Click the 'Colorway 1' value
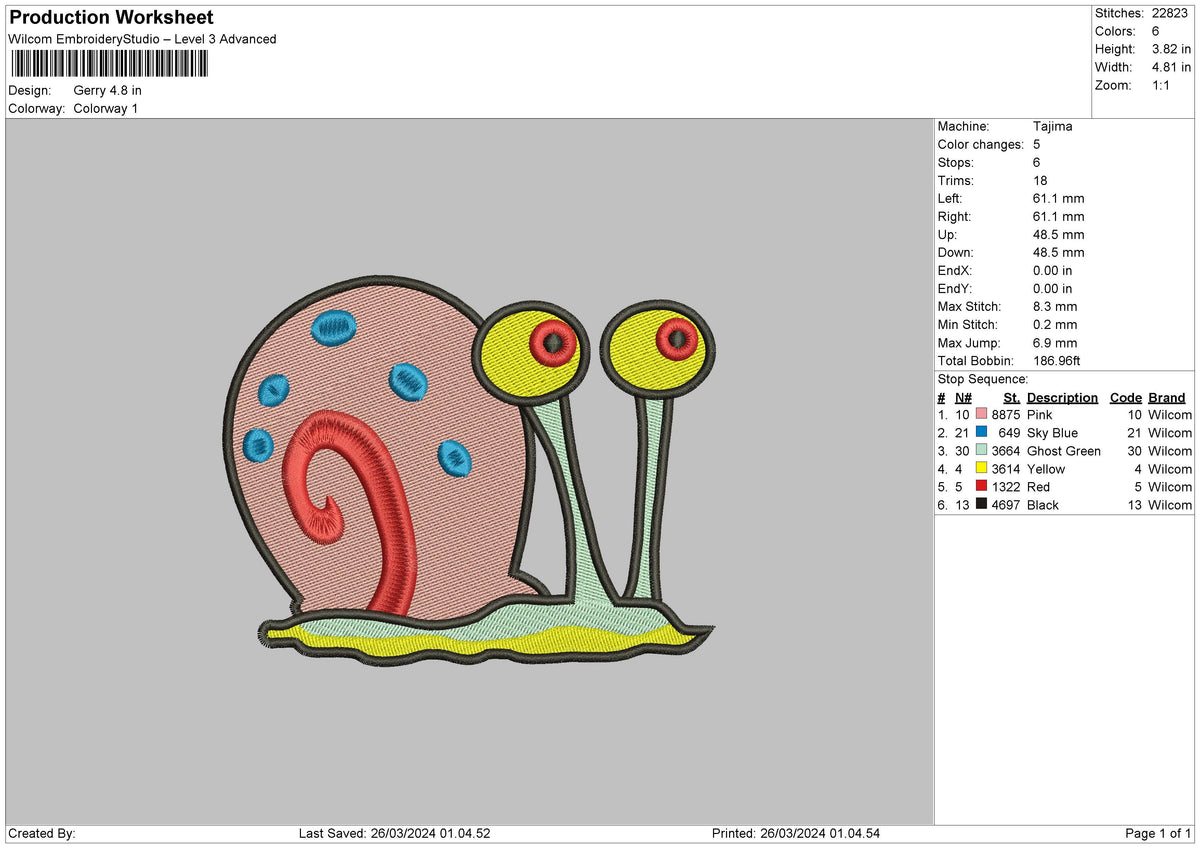 click(x=106, y=109)
